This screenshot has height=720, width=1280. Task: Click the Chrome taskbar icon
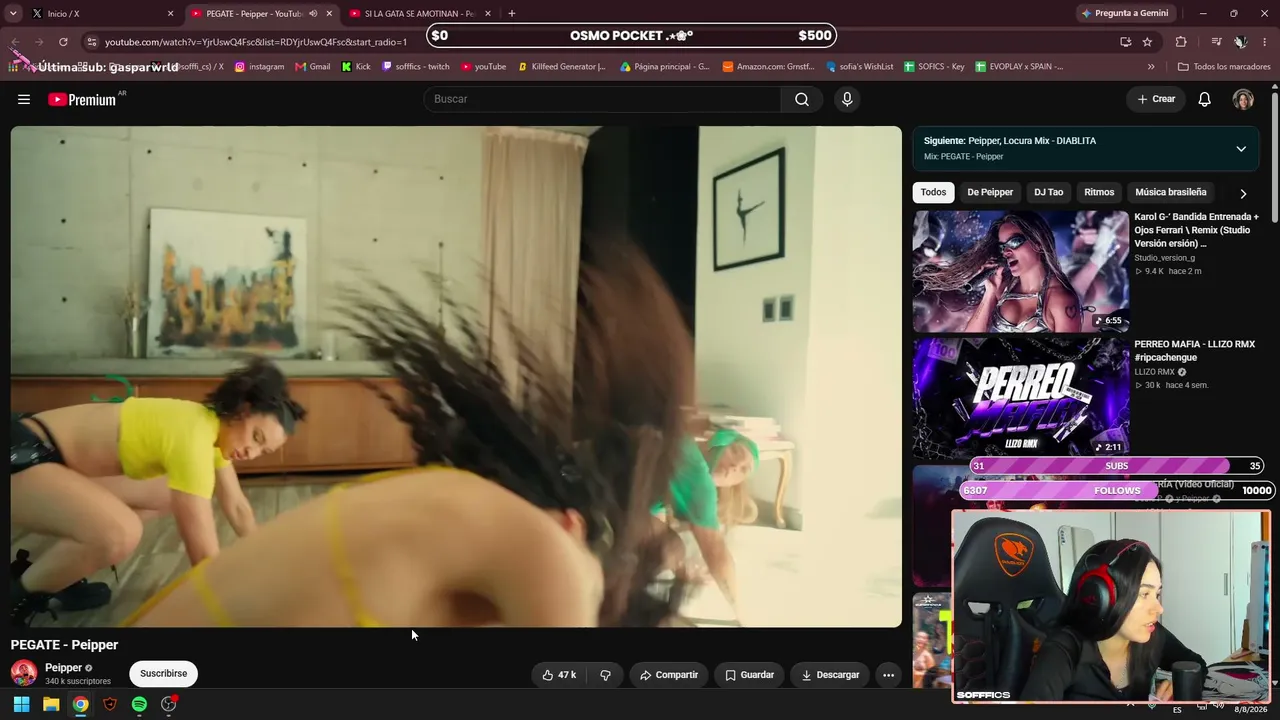[80, 704]
